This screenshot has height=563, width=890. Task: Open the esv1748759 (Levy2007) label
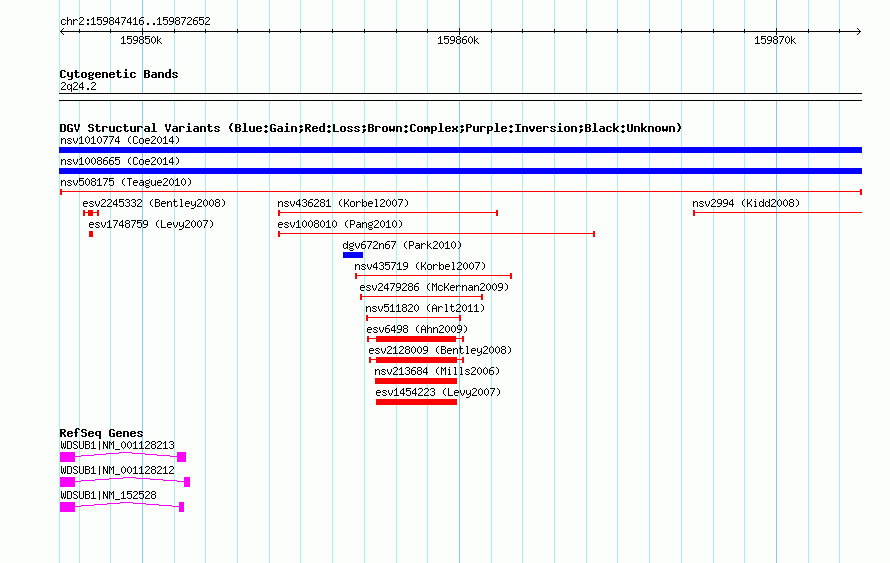(x=151, y=224)
